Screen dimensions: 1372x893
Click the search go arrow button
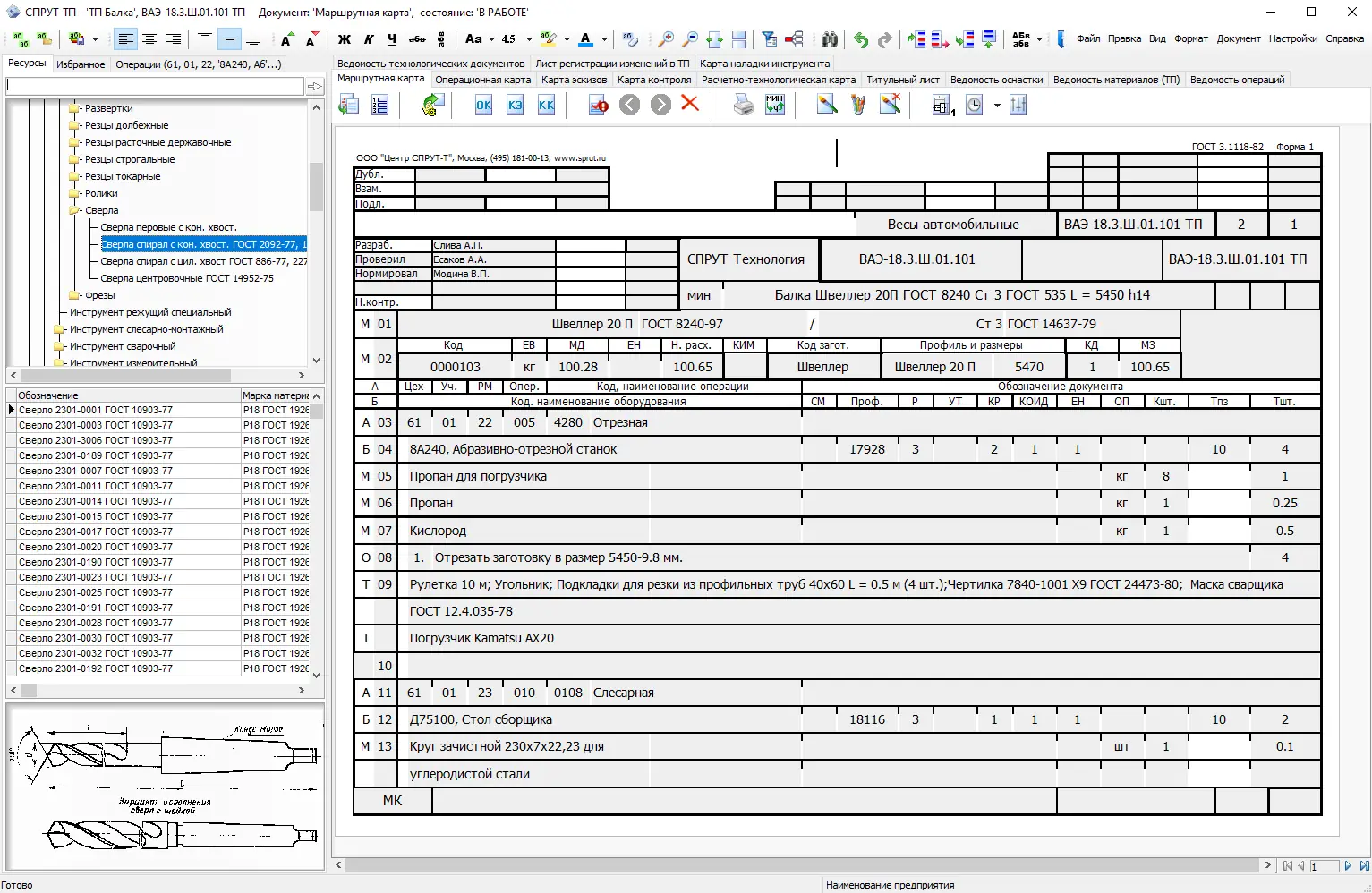coord(315,86)
